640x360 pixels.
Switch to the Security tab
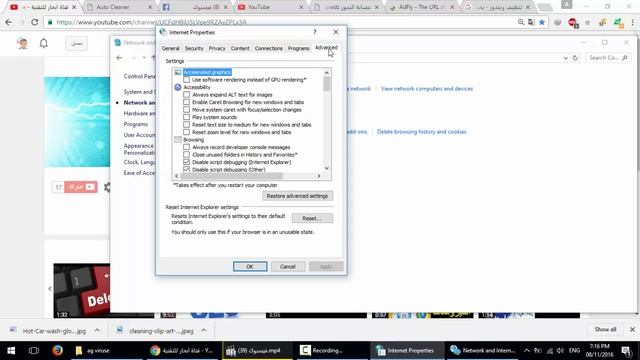[x=194, y=48]
